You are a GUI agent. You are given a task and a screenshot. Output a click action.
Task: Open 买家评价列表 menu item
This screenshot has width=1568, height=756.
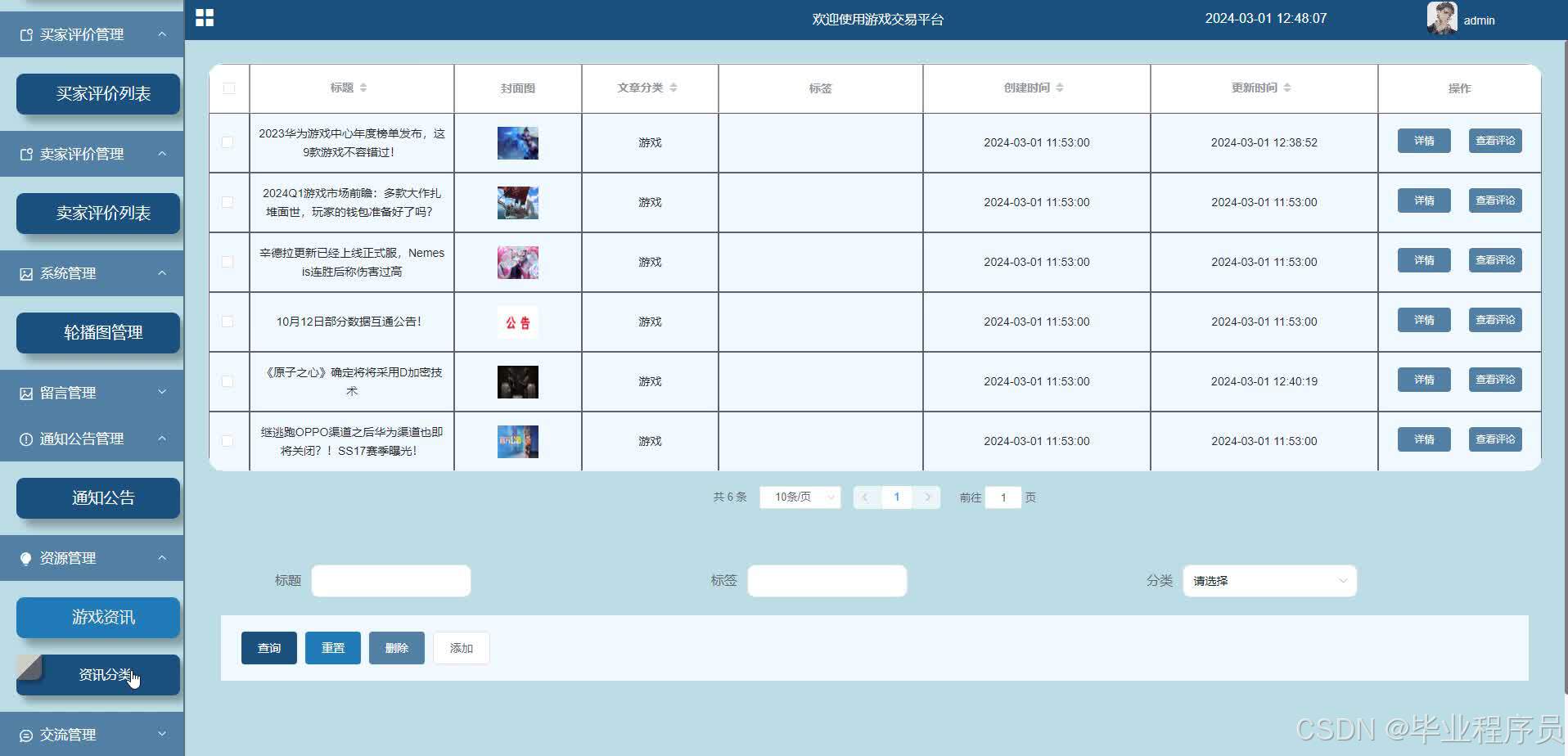[98, 94]
